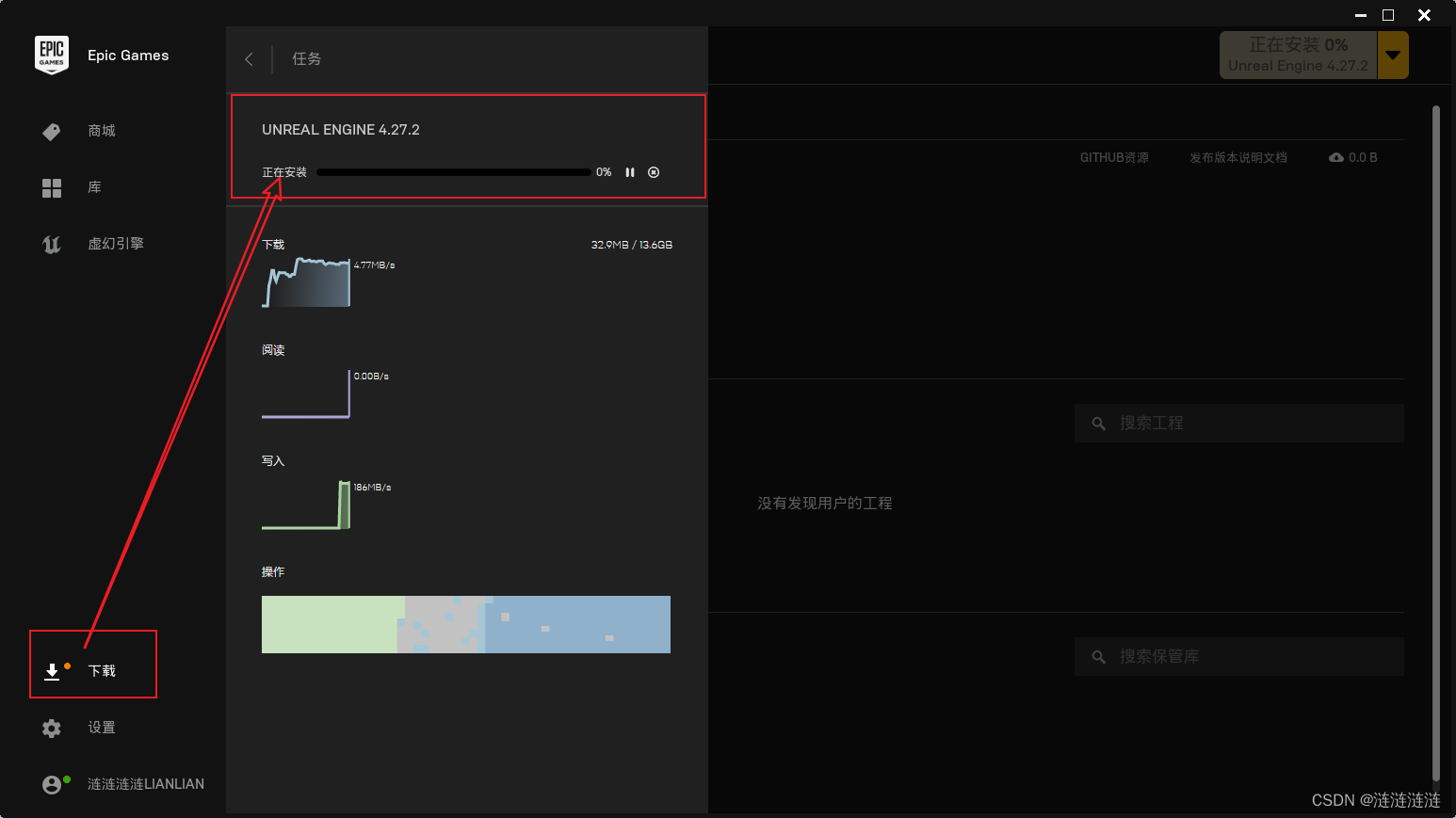
Task: Click the 下载 download arrow icon
Action: click(52, 671)
